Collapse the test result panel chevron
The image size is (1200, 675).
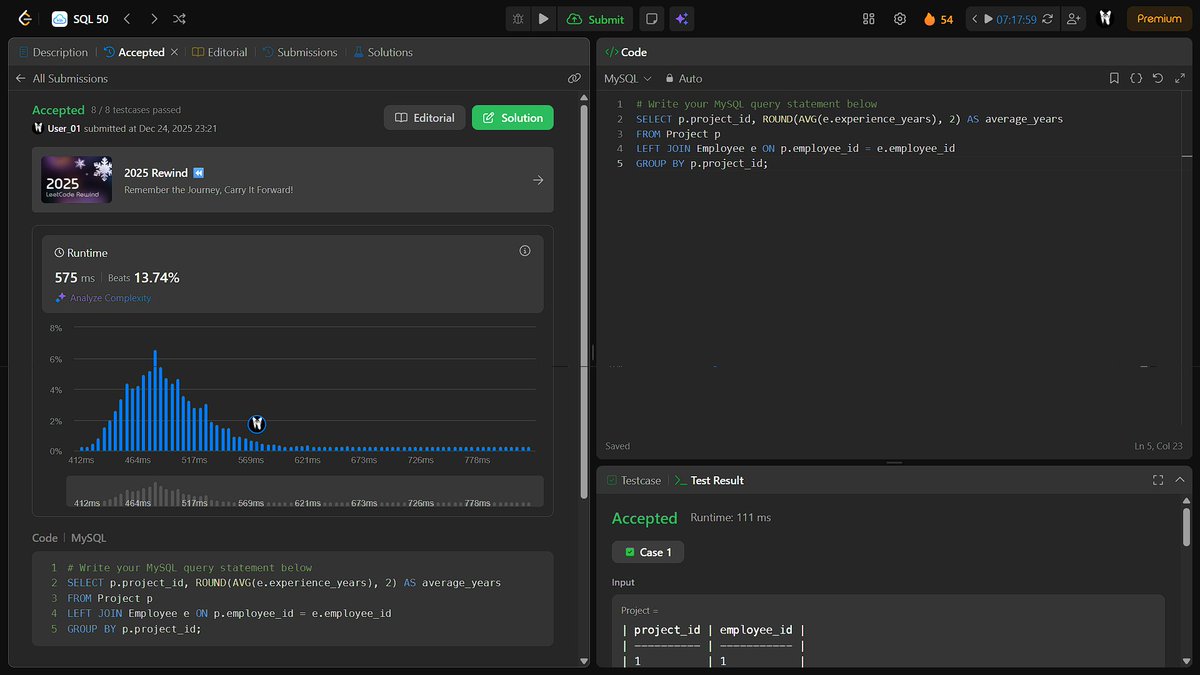click(x=1179, y=480)
